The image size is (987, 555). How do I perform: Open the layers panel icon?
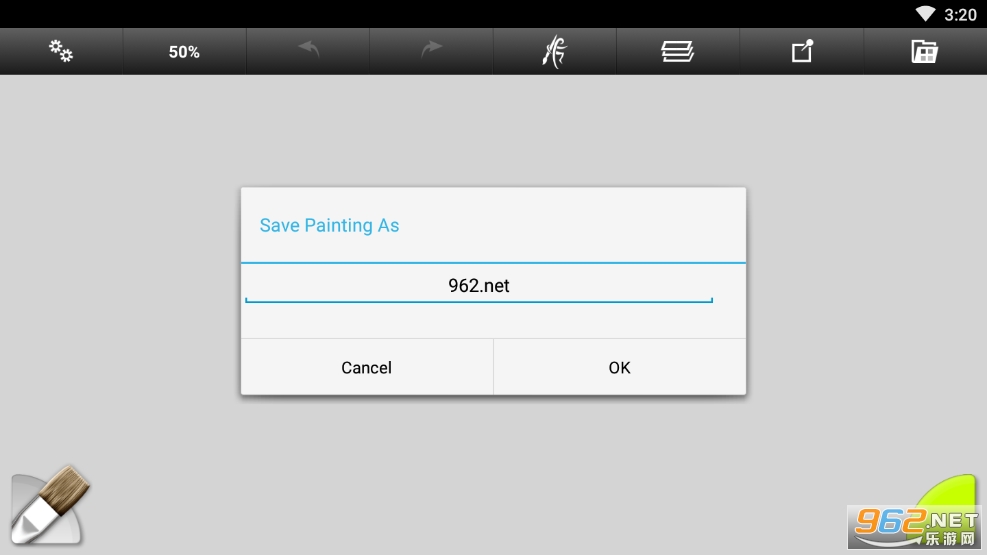click(x=677, y=52)
